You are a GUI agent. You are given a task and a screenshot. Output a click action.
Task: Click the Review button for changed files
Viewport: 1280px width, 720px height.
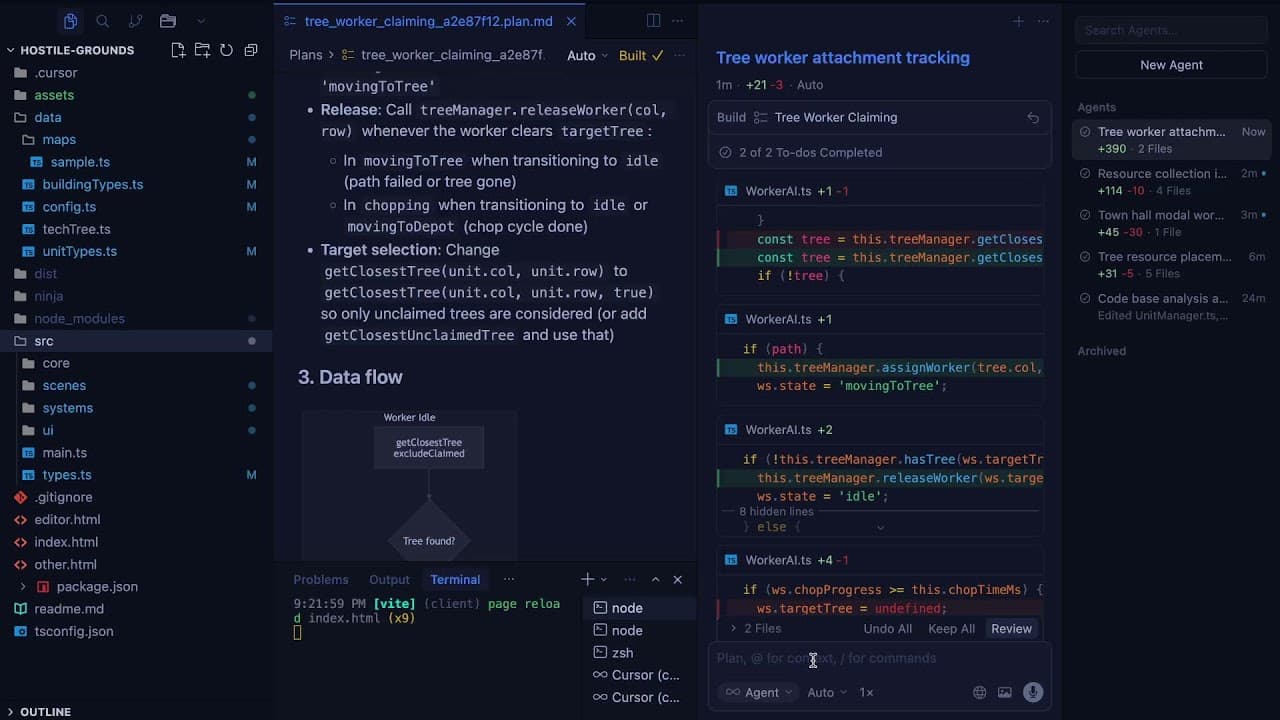[1011, 628]
